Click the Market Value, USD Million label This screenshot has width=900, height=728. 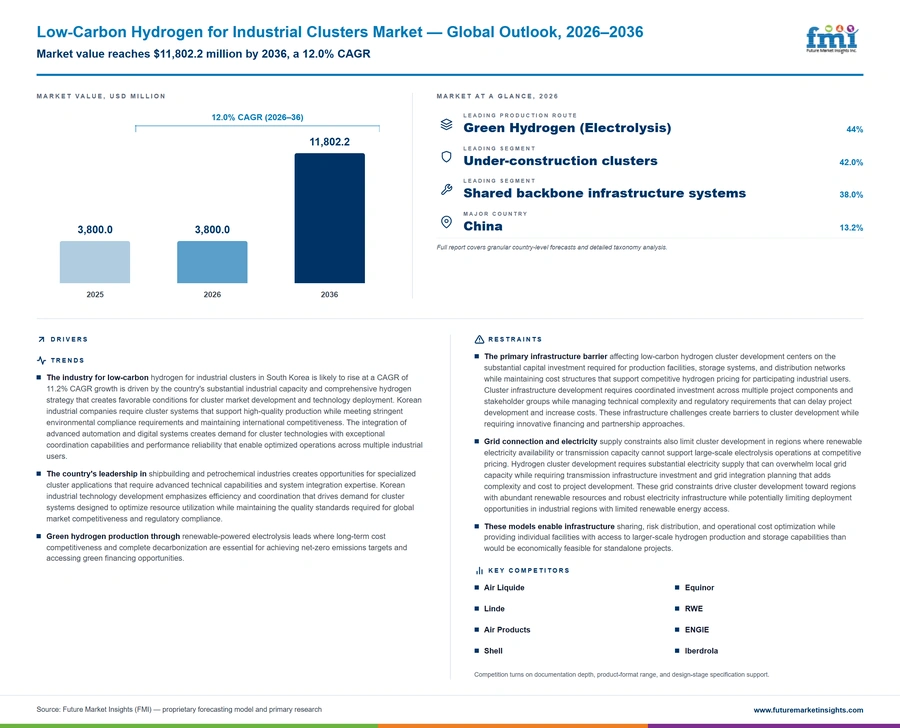click(x=101, y=96)
